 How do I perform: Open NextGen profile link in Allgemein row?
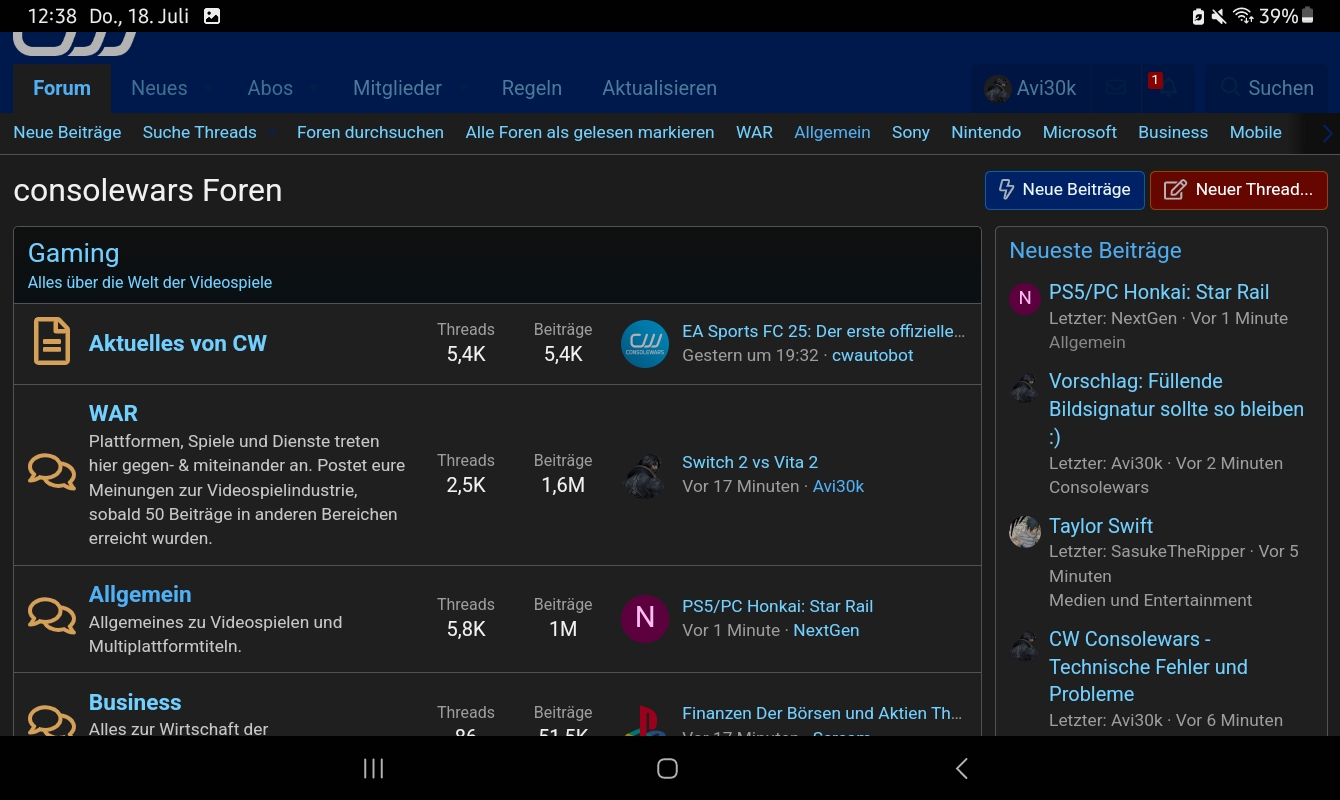[826, 630]
